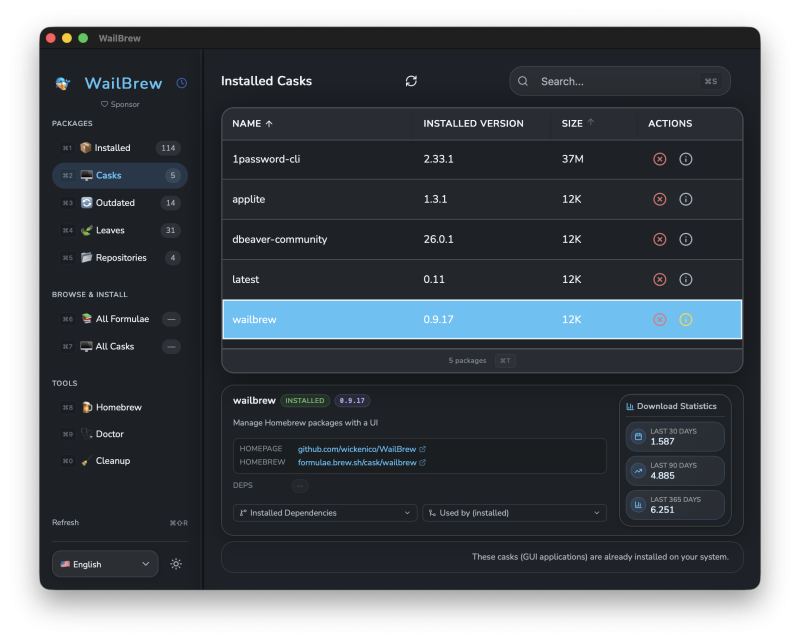
Task: Click the 1.587 downloads value
Action: [662, 441]
